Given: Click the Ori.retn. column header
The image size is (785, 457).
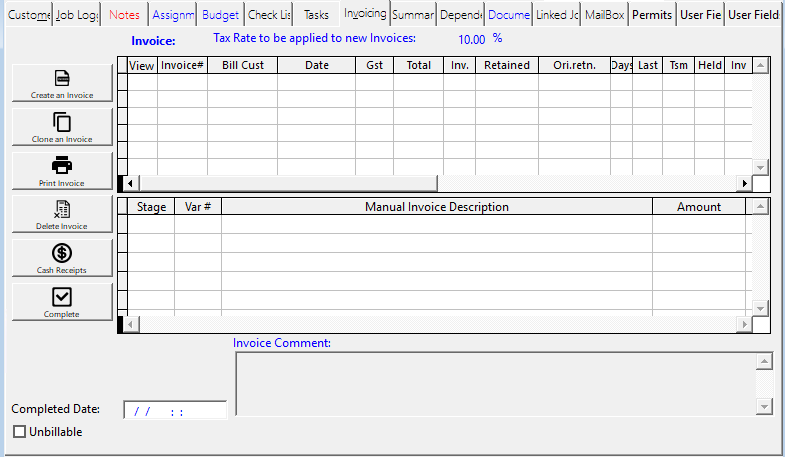Looking at the screenshot, I should coord(574,65).
